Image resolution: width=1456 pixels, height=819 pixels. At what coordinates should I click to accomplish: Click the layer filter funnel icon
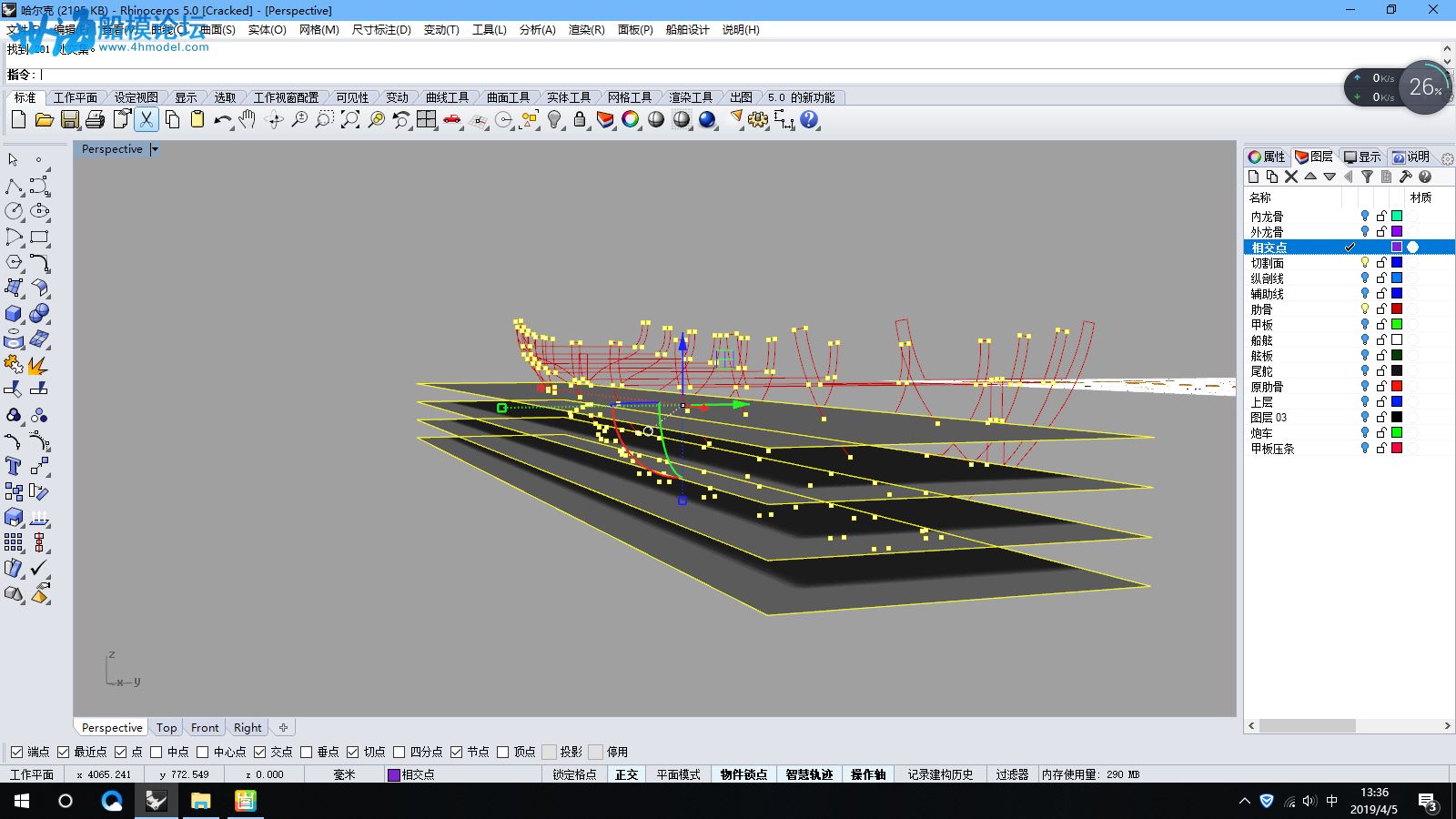coord(1367,177)
